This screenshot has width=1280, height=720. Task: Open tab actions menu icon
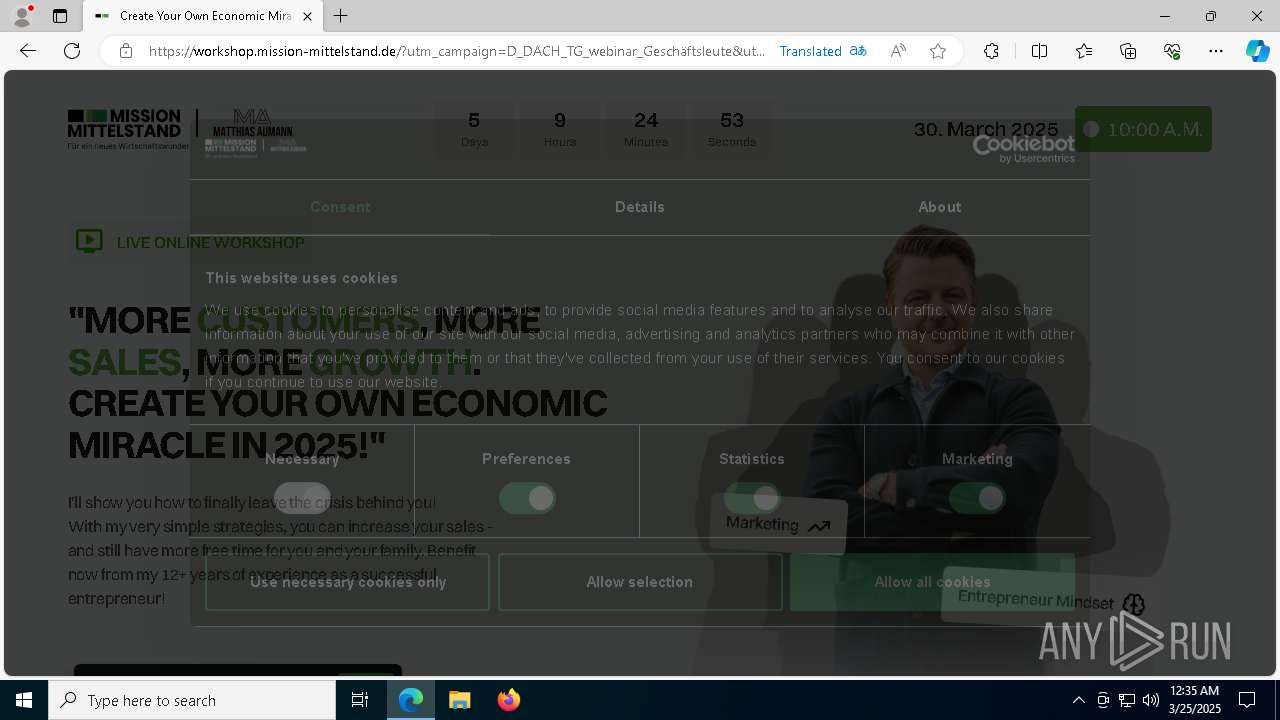tap(60, 16)
